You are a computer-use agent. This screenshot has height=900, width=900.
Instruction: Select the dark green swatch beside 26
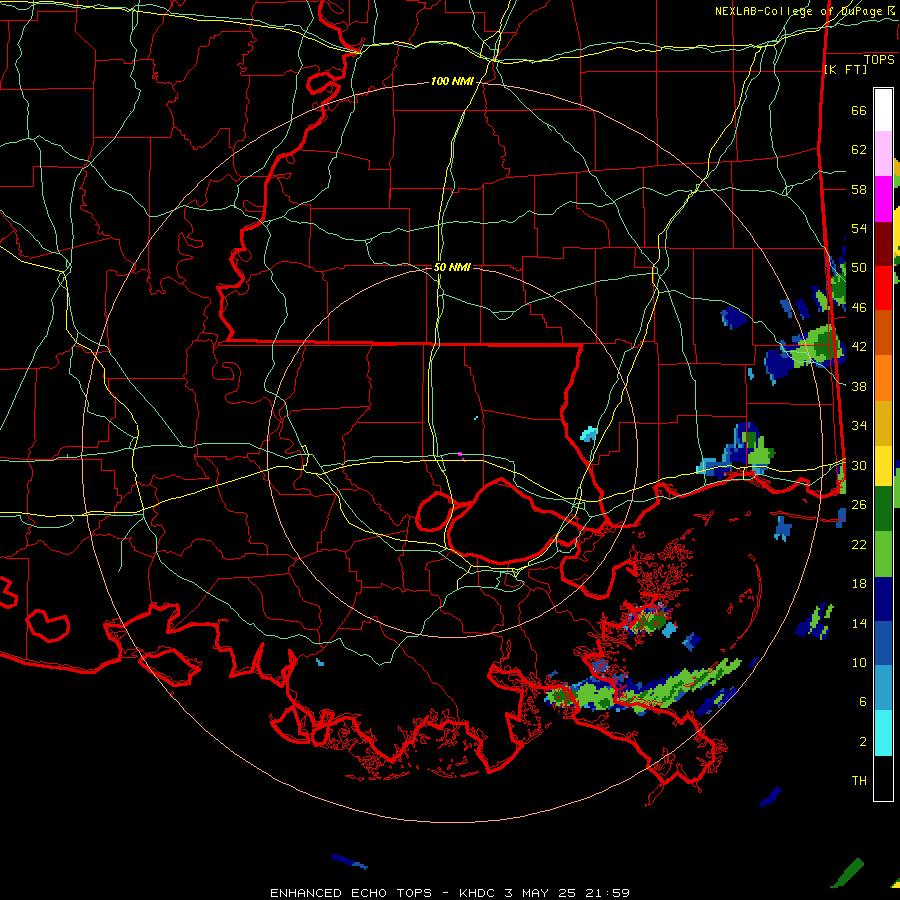pos(883,509)
